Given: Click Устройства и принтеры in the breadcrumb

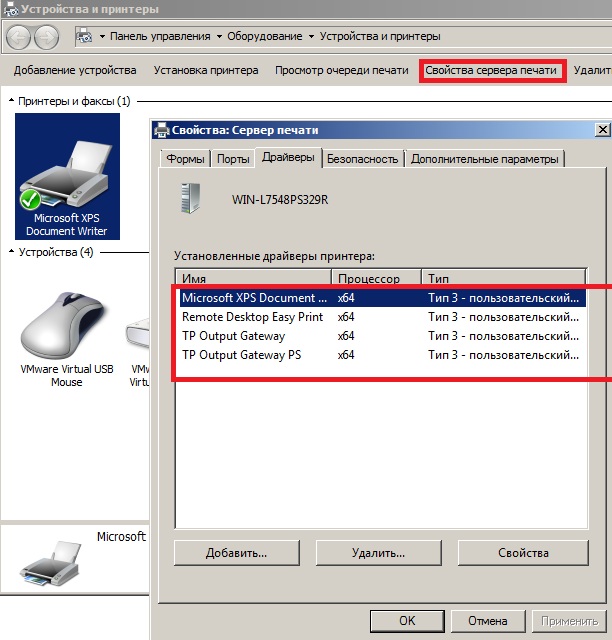Looking at the screenshot, I should 380,36.
